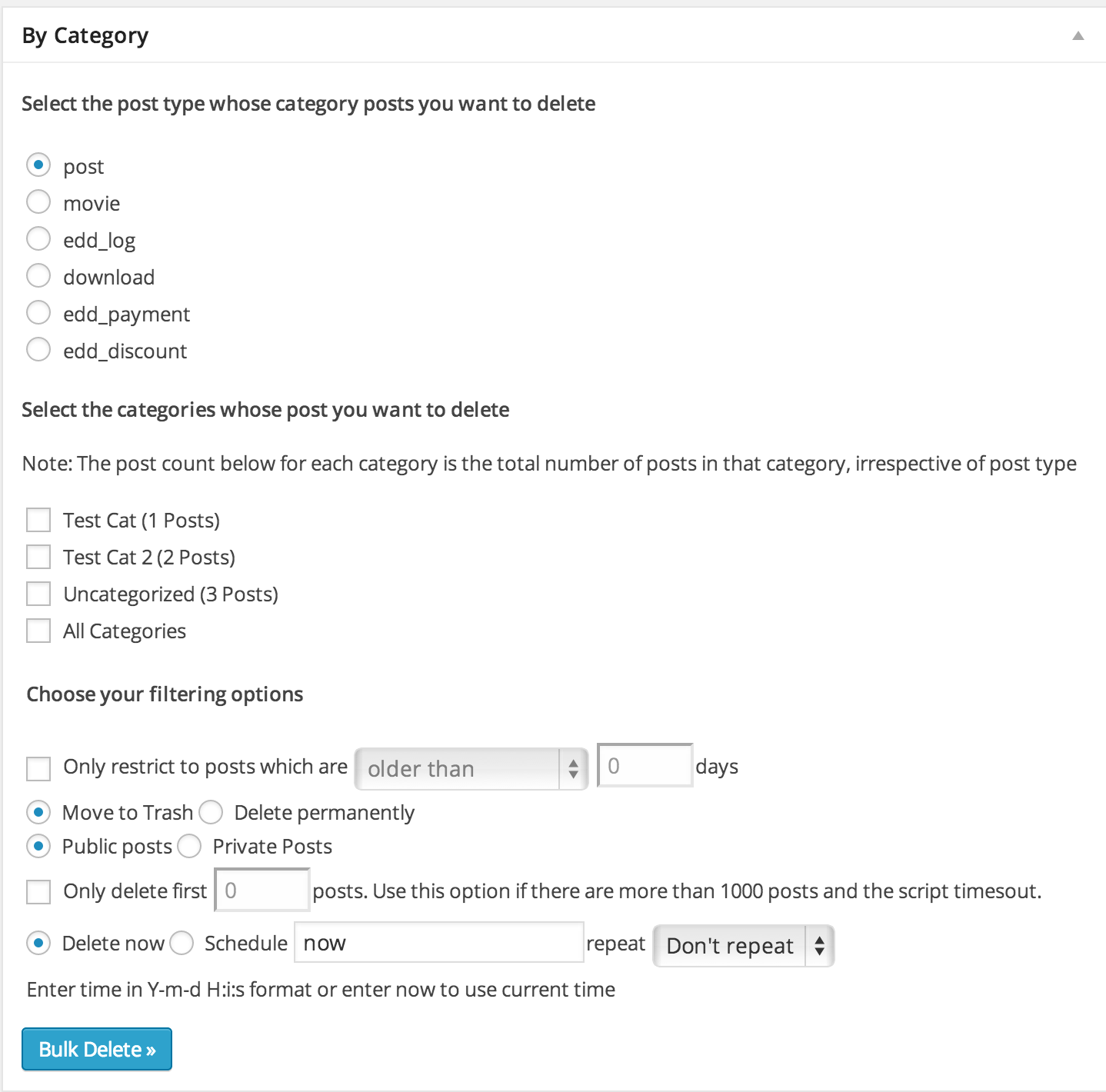
Task: Enable Uncategorized (3 Posts) checkbox
Action: tap(38, 594)
